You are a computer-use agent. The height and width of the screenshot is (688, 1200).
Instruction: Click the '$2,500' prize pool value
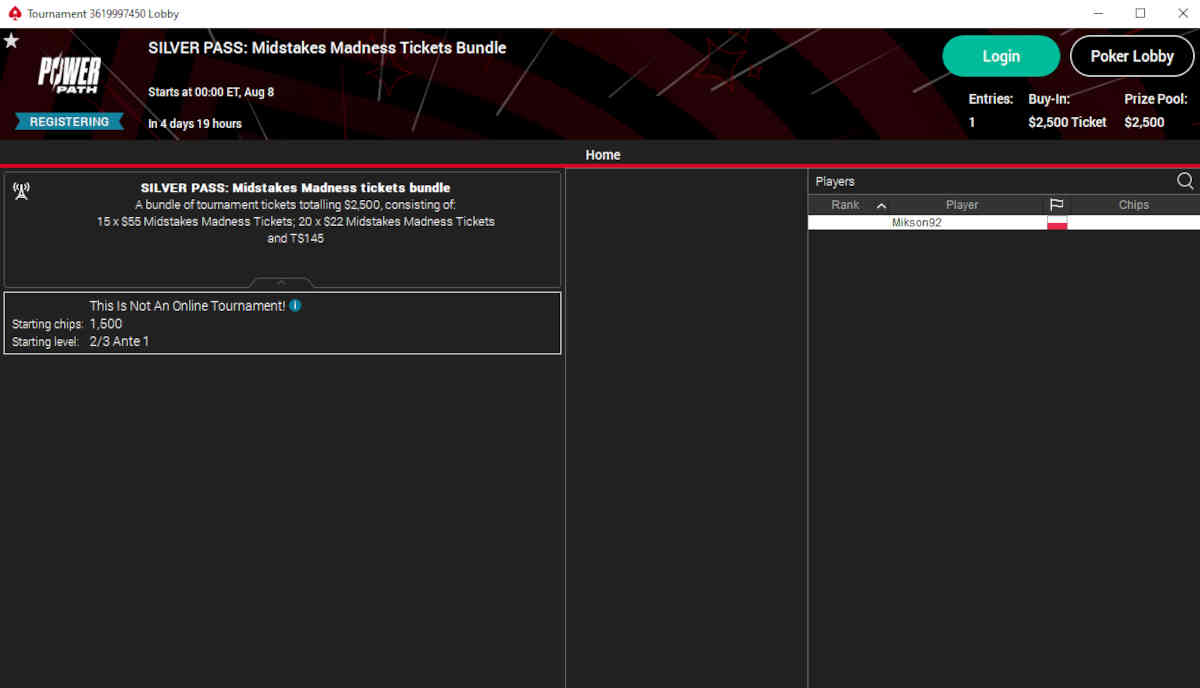[1144, 122]
